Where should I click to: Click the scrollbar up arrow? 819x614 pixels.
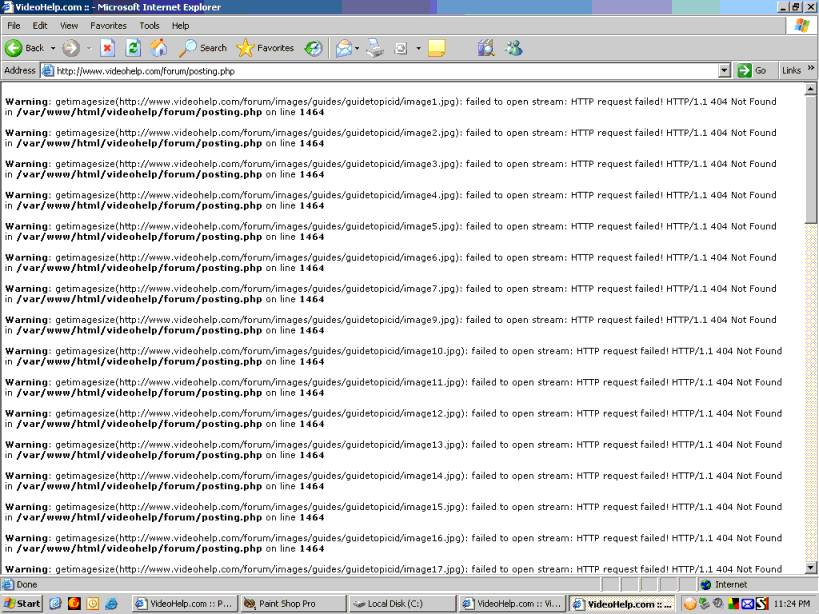810,89
